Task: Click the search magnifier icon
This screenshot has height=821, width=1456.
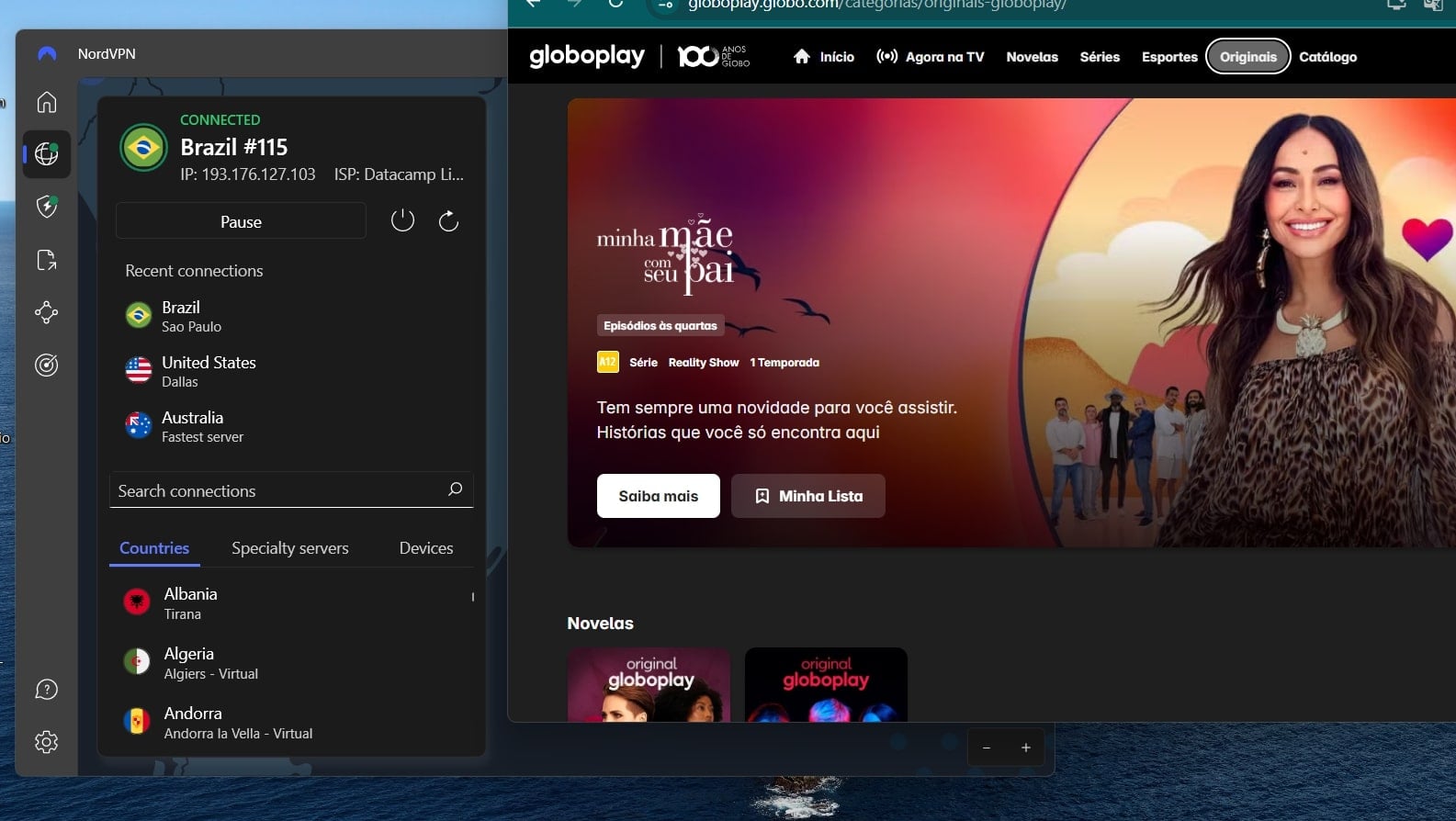Action: point(455,489)
